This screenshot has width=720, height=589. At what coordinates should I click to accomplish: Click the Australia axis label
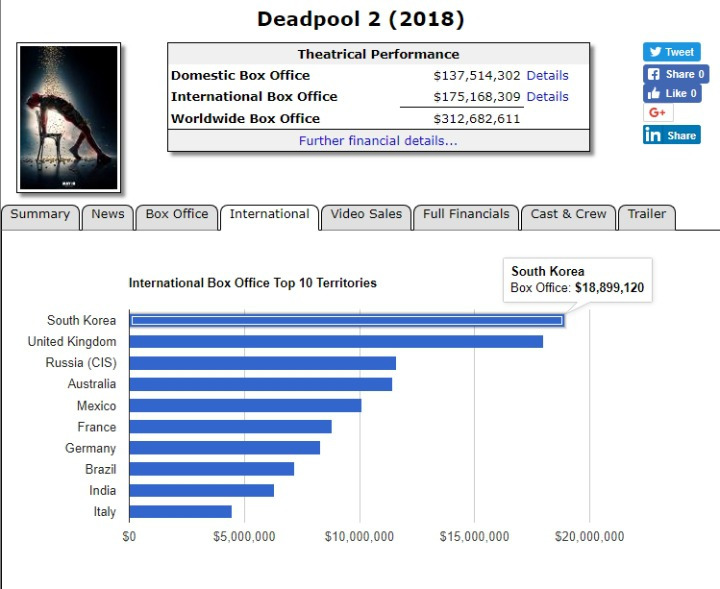[x=92, y=384]
